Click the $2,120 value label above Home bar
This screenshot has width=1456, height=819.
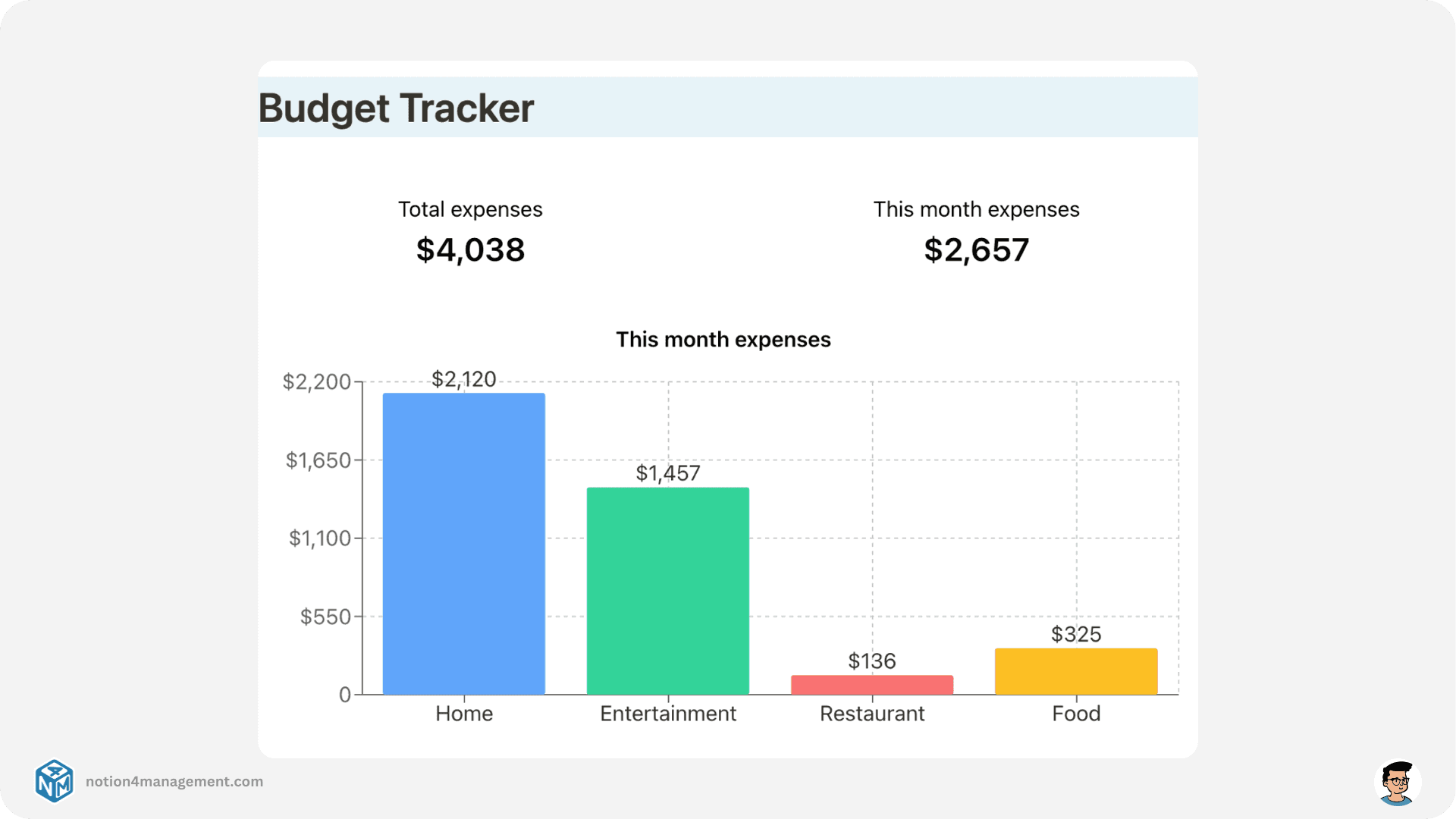tap(463, 379)
